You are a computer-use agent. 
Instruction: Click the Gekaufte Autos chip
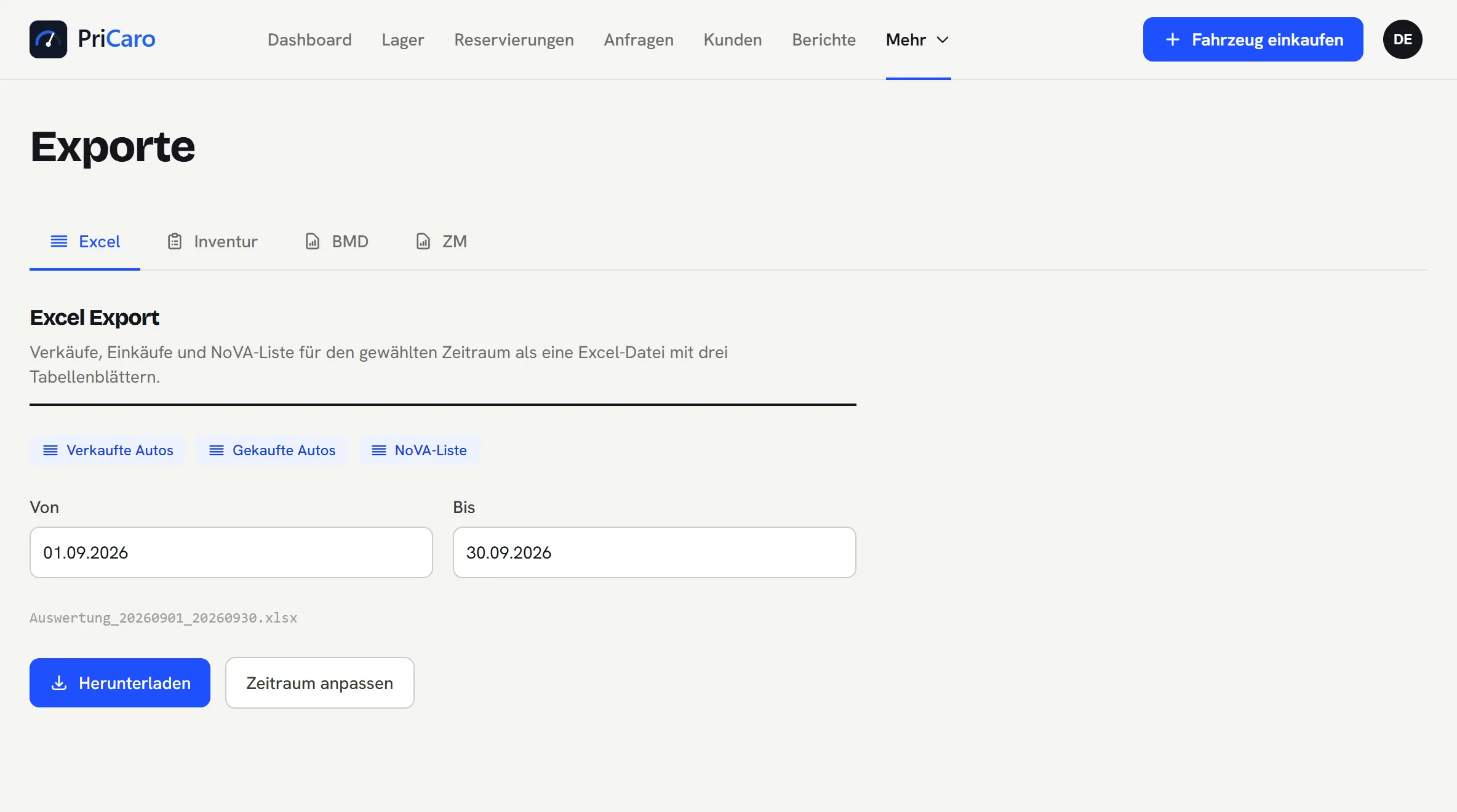pyautogui.click(x=272, y=450)
